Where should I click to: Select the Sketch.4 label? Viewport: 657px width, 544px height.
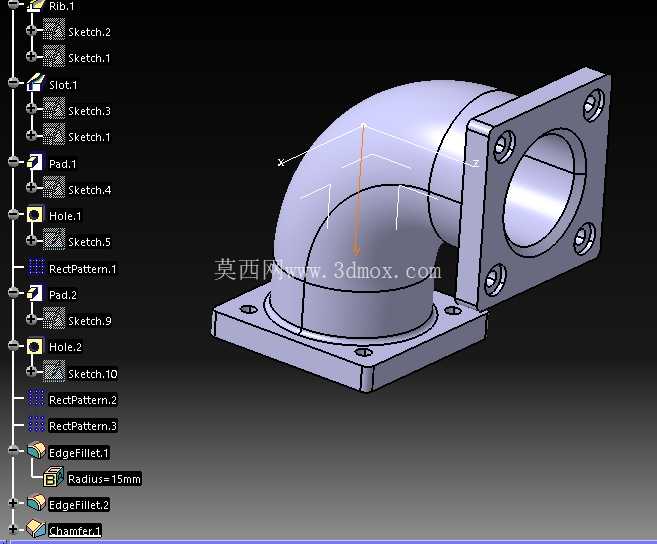[x=90, y=190]
